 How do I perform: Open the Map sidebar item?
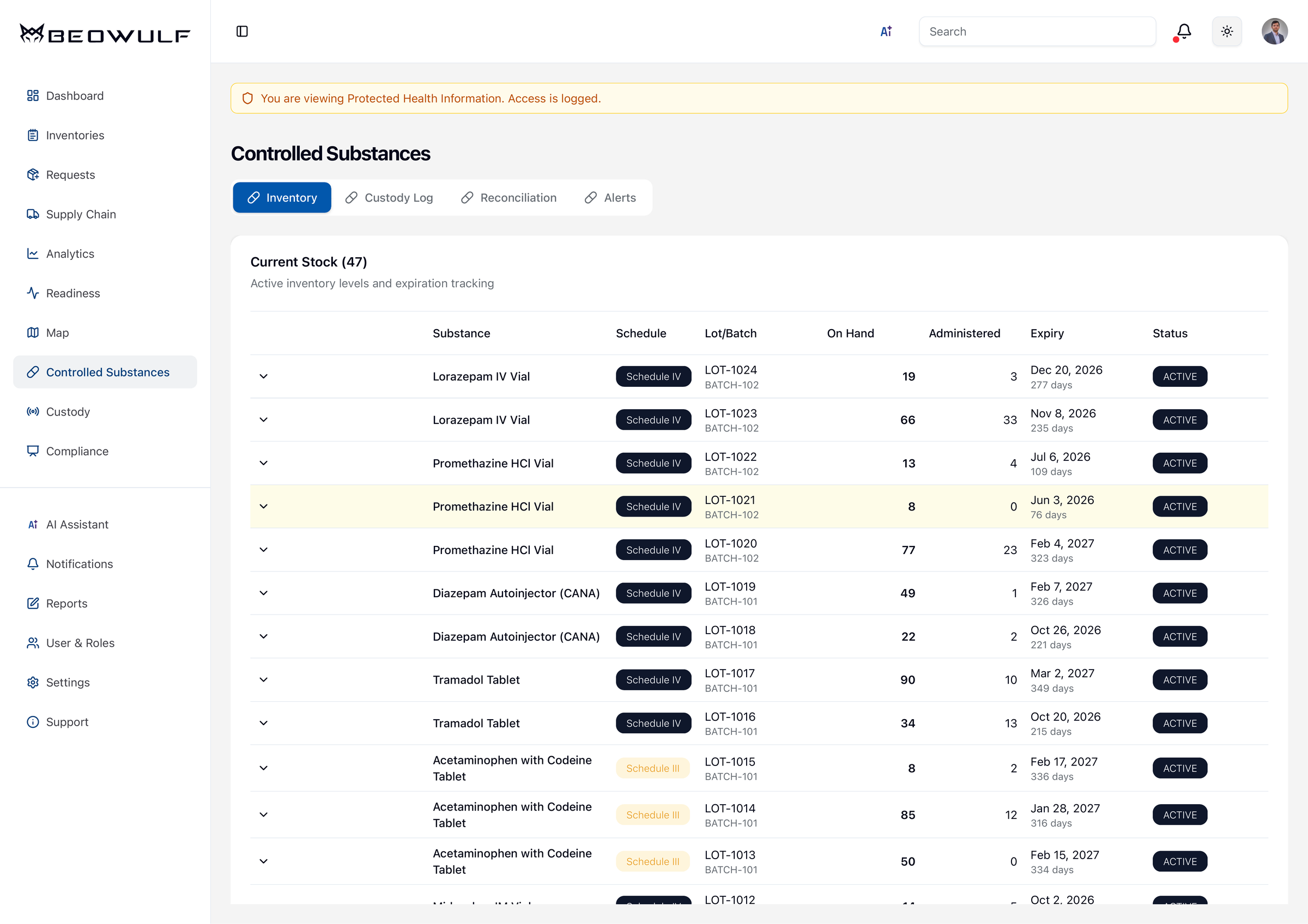57,332
